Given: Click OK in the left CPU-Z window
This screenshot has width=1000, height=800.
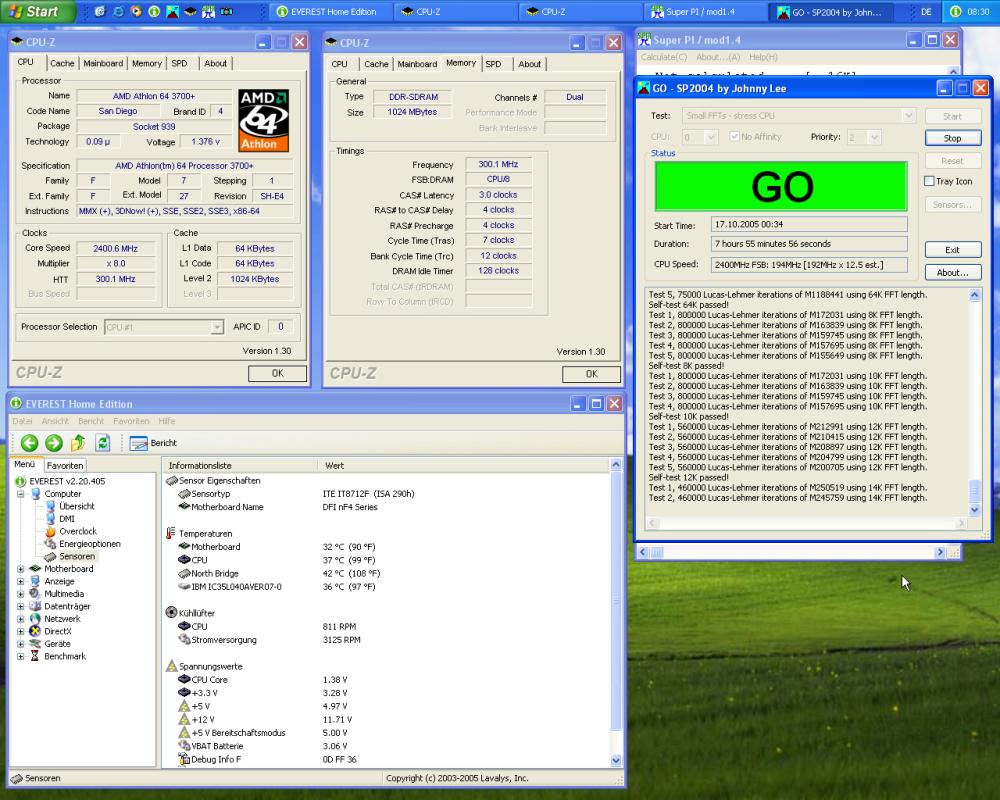Looking at the screenshot, I should click(x=277, y=373).
